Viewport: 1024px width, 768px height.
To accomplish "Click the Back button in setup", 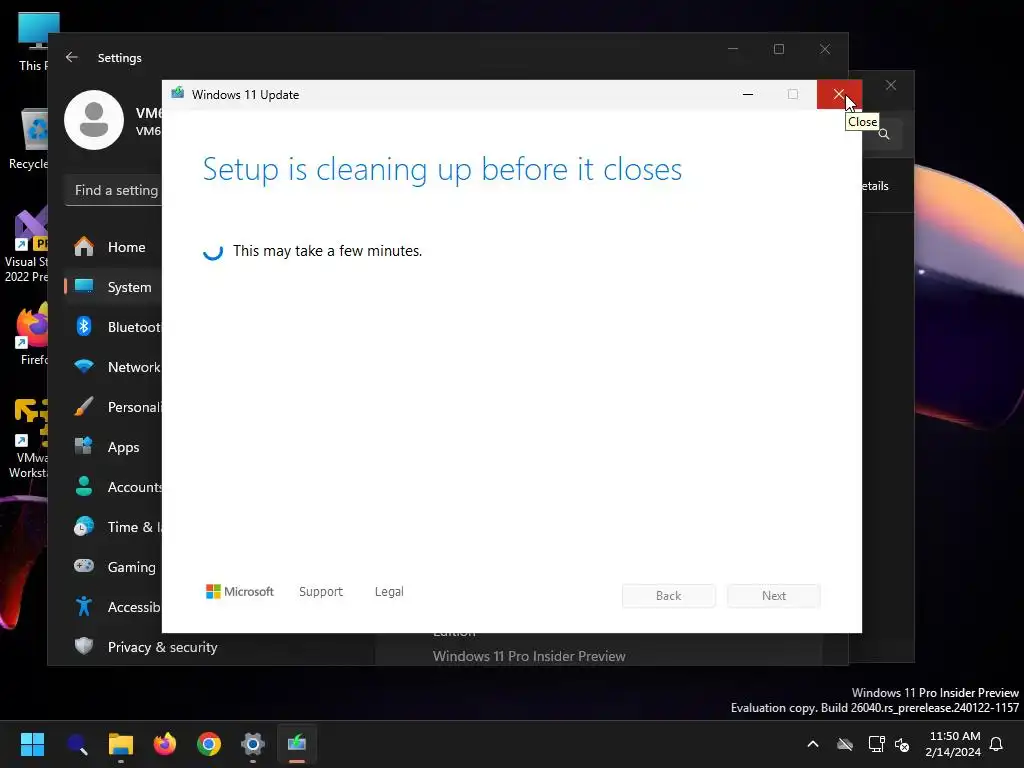I will (x=669, y=596).
